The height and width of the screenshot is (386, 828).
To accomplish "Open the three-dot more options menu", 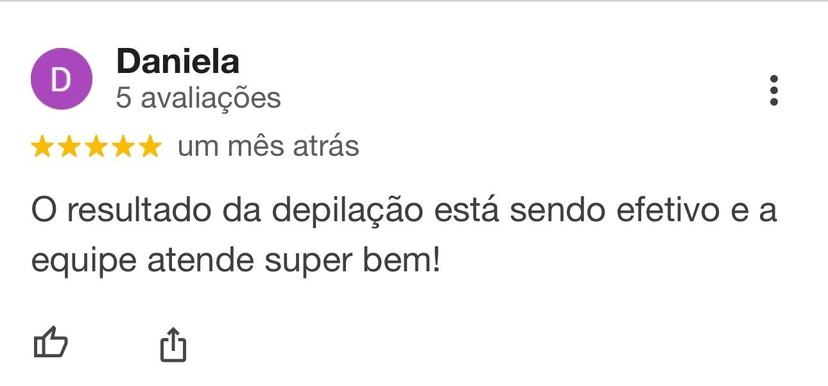I will coord(774,90).
